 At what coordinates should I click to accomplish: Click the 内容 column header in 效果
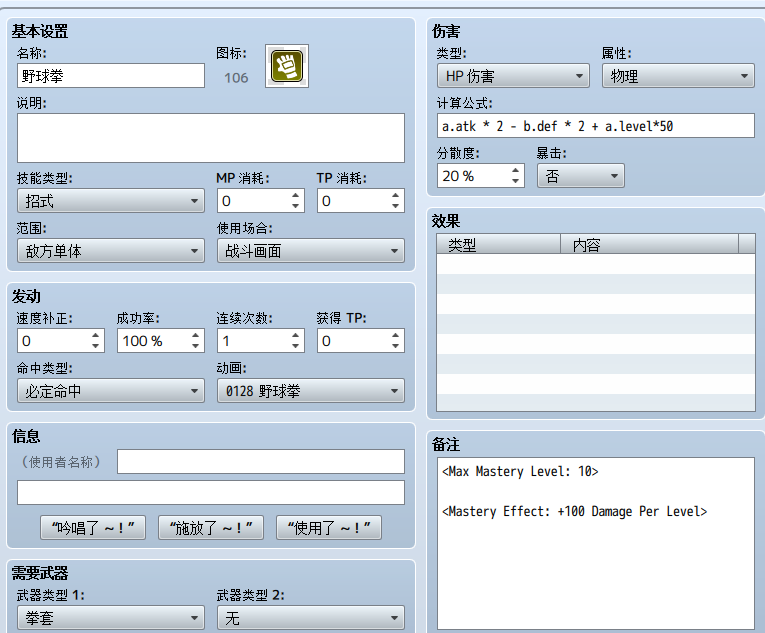(649, 244)
